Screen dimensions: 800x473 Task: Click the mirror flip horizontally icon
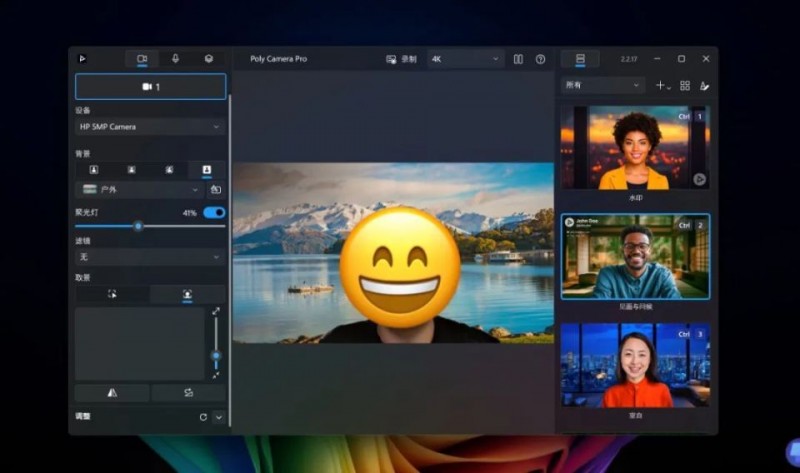pos(112,393)
